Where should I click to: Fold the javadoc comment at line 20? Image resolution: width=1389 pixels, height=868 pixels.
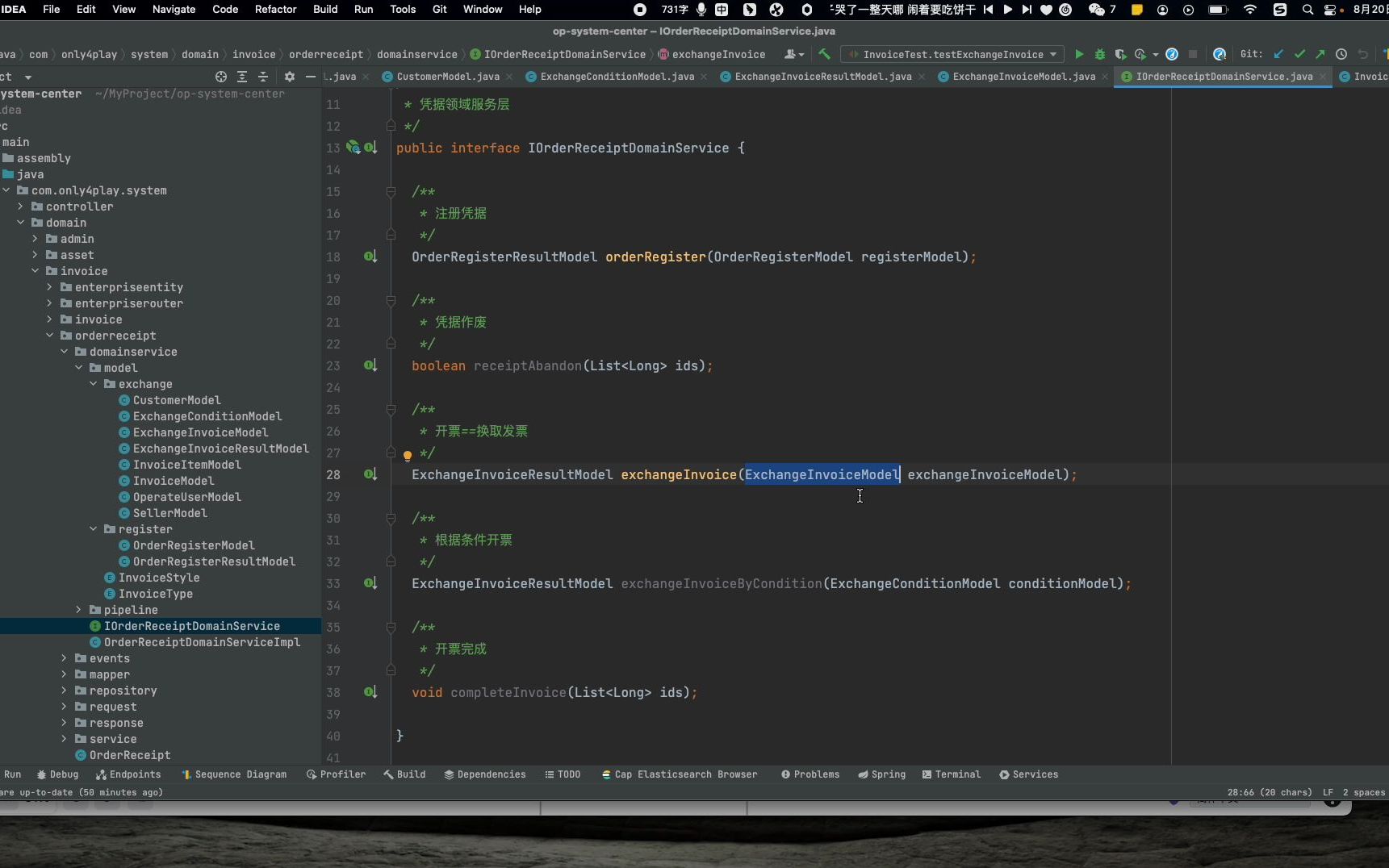[x=391, y=300]
